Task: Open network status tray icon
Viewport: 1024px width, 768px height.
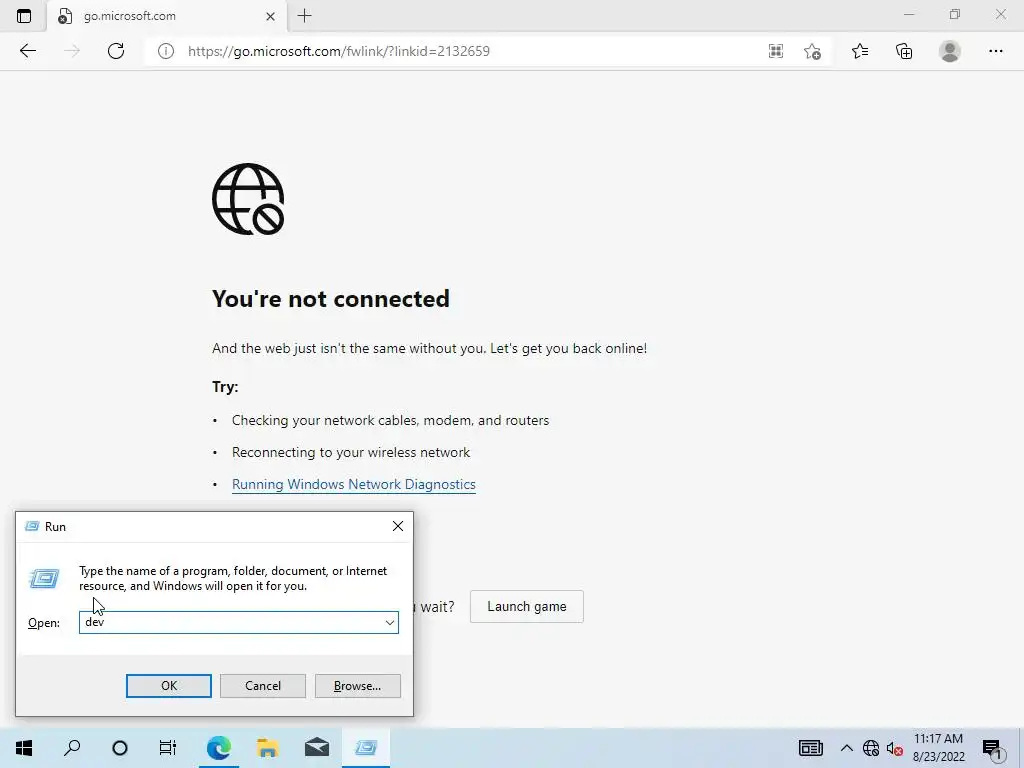Action: click(871, 748)
